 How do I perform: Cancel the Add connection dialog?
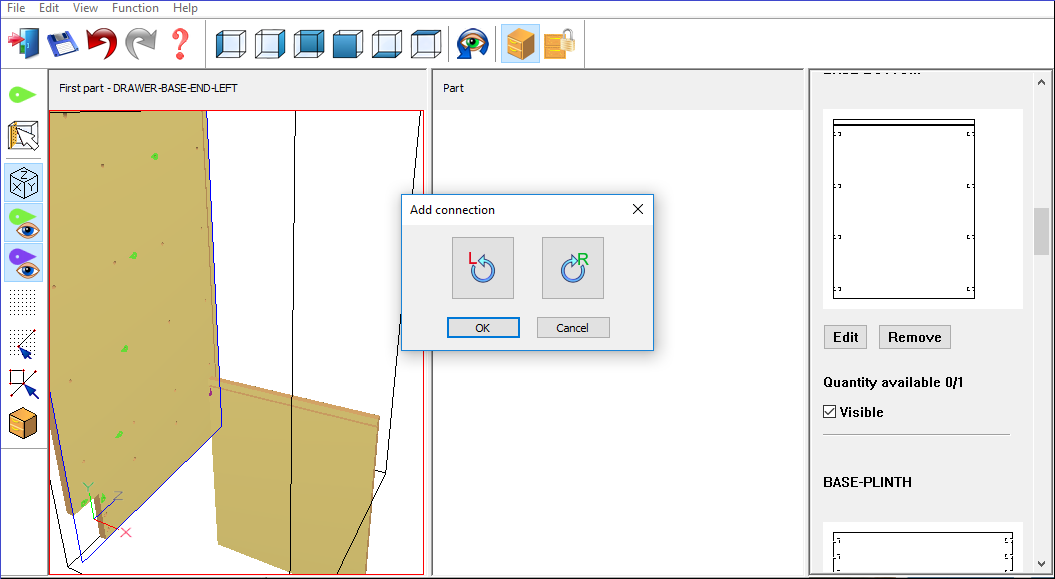coord(573,327)
